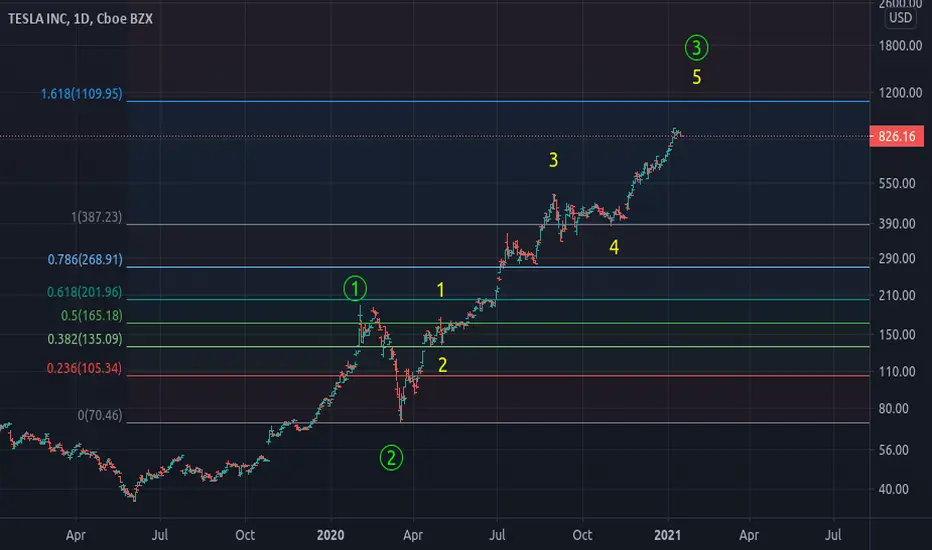Click the Jul label after the final Apr

[x=833, y=535]
